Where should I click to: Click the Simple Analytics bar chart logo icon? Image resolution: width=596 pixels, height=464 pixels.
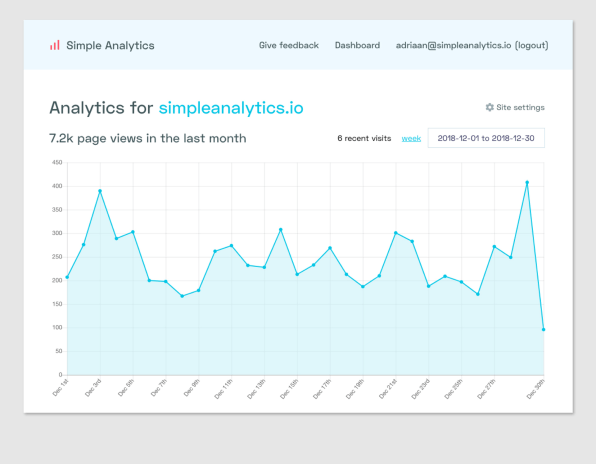click(x=55, y=45)
